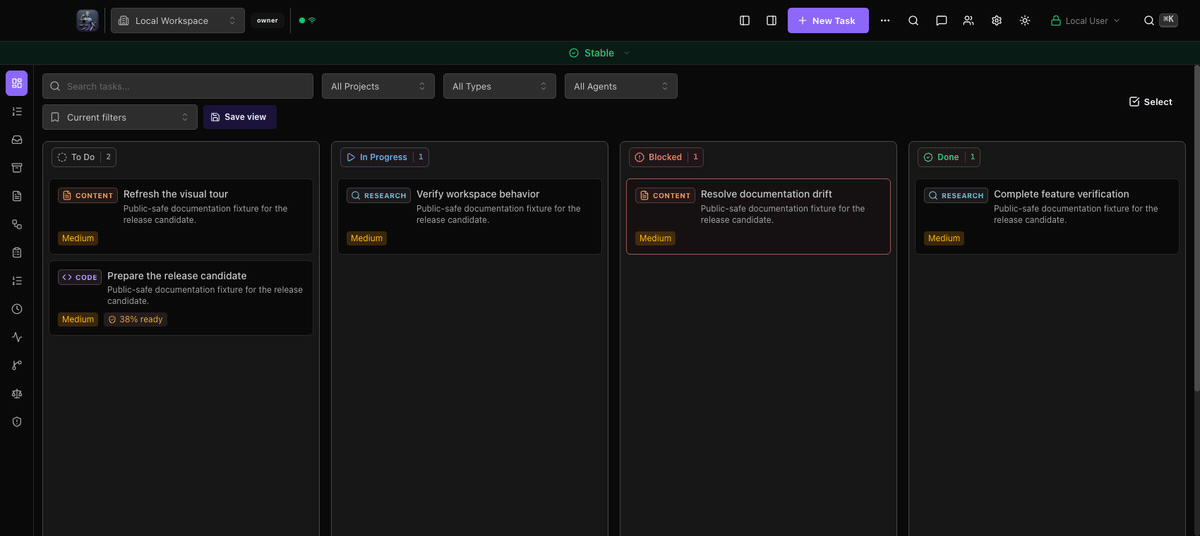Click the Done column header
Image resolution: width=1200 pixels, height=536 pixels.
pos(949,157)
